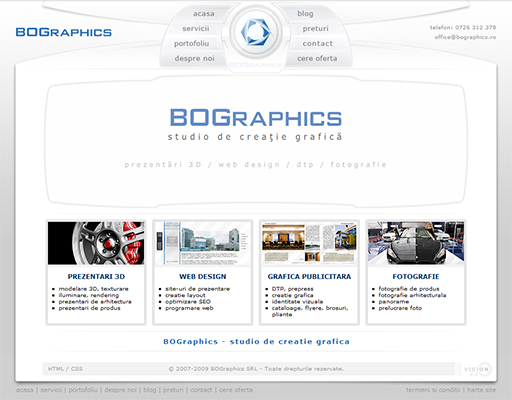This screenshot has width=512, height=400.
Task: Click 'DTP, prepress' list item
Action: coord(293,289)
